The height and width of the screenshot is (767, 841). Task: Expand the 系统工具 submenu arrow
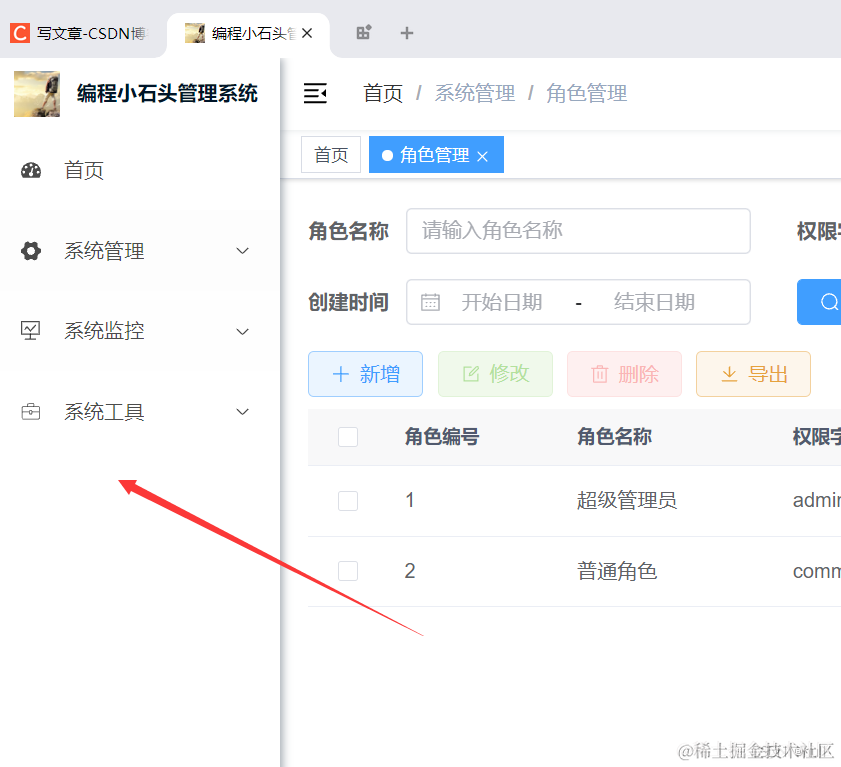pos(242,412)
